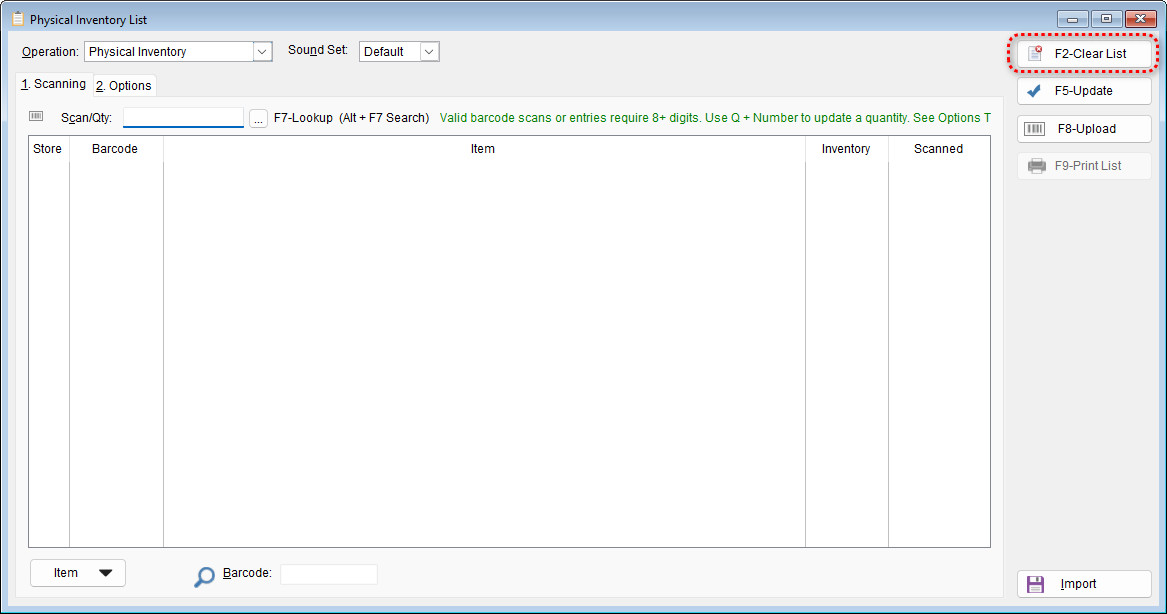Expand the Sound Set dropdown

tap(429, 52)
